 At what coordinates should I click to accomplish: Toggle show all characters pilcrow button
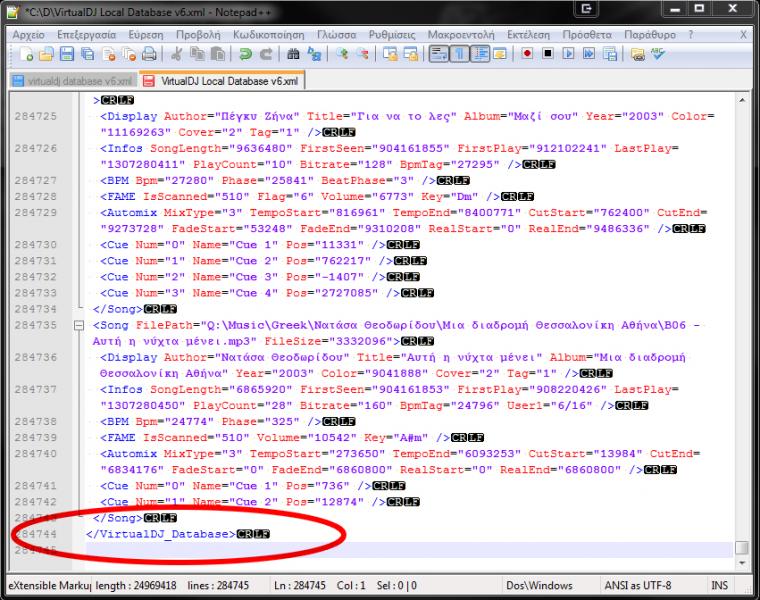pos(459,54)
